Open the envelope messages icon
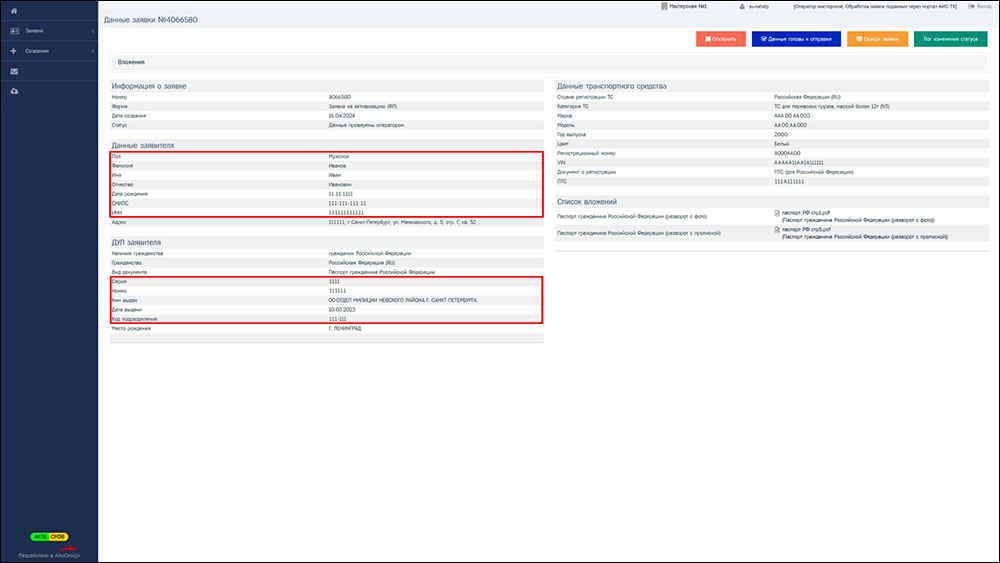The width and height of the screenshot is (1000, 563). click(x=14, y=72)
